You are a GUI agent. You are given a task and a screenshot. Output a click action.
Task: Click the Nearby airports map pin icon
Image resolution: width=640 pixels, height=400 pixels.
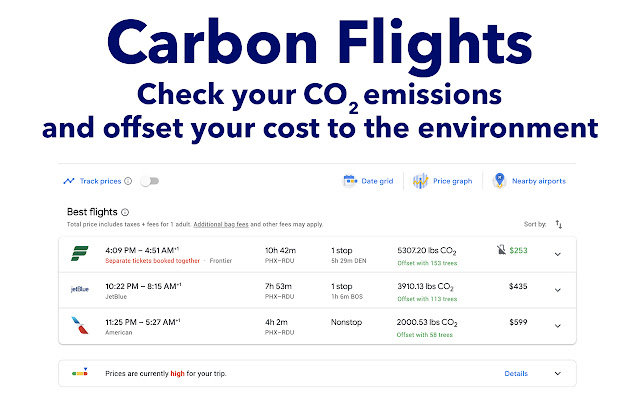click(x=498, y=181)
